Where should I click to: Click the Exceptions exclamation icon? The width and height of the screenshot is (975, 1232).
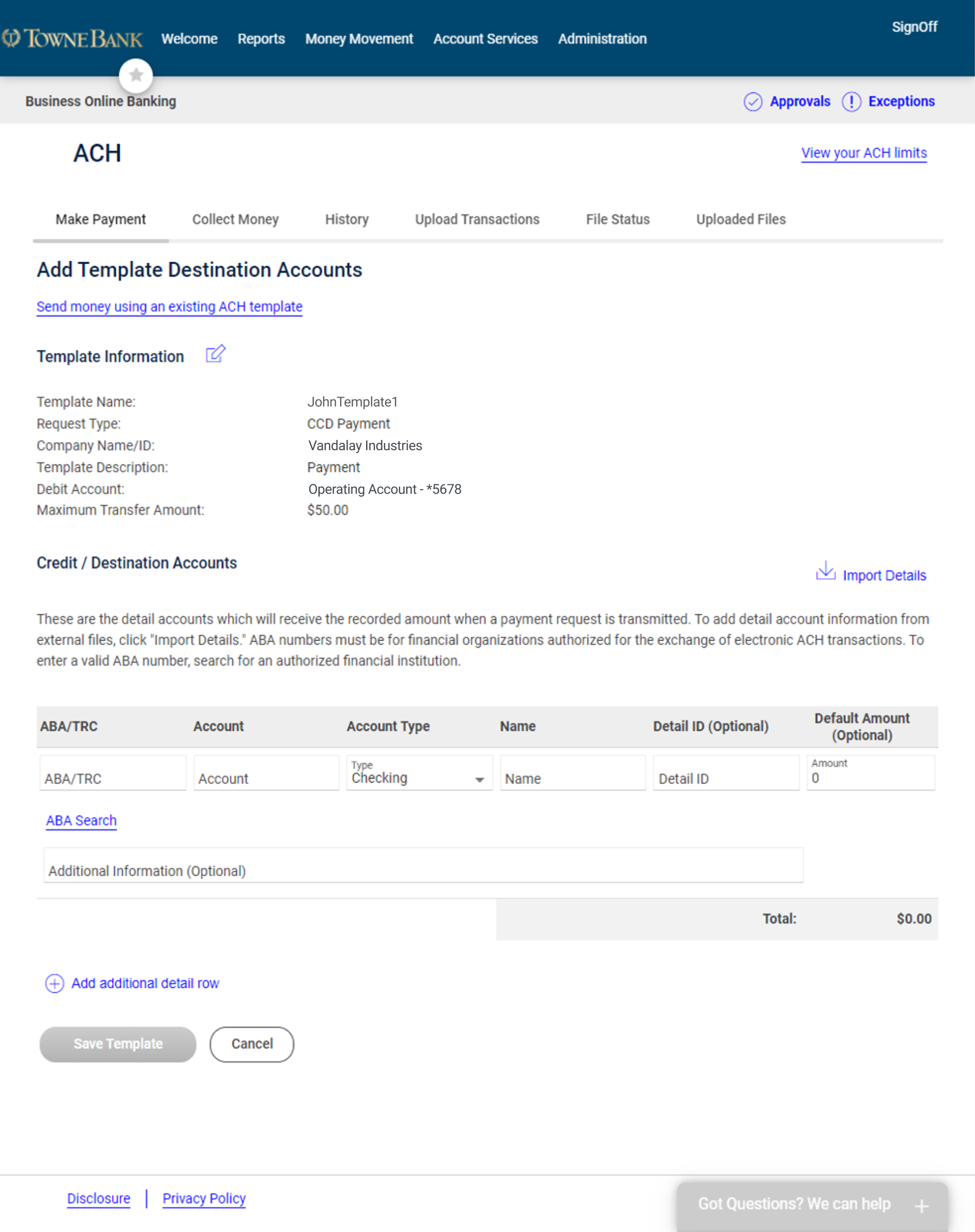(x=851, y=101)
